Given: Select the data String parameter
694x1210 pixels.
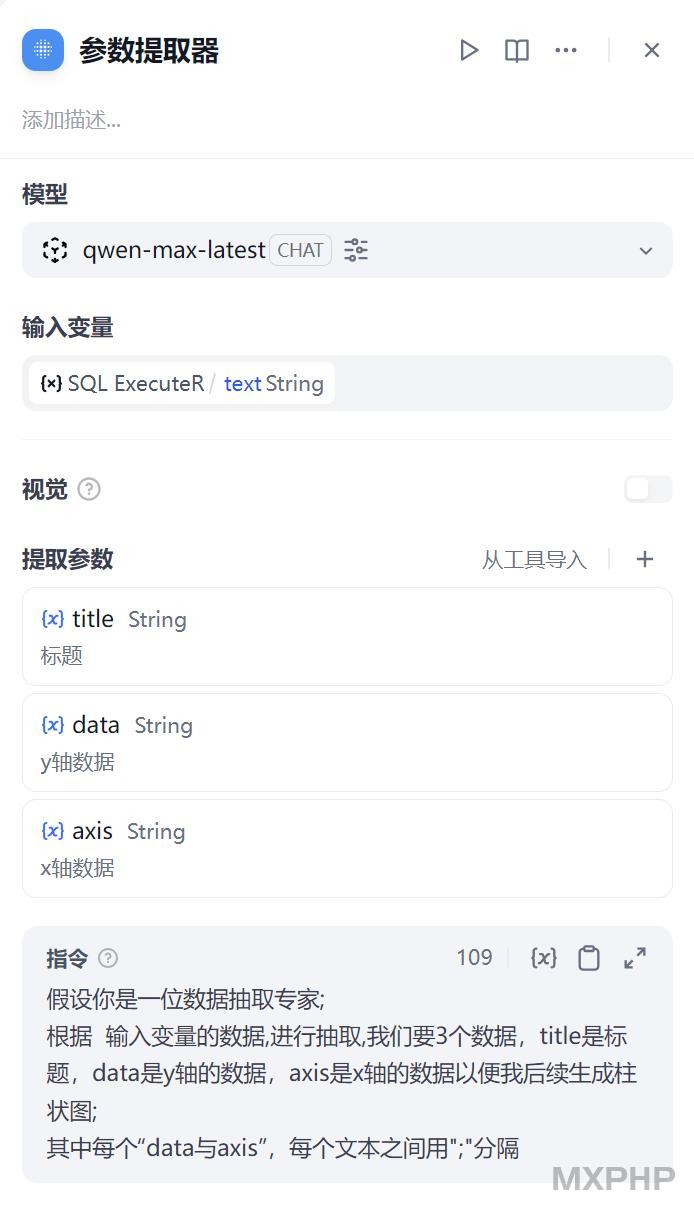Looking at the screenshot, I should (347, 742).
